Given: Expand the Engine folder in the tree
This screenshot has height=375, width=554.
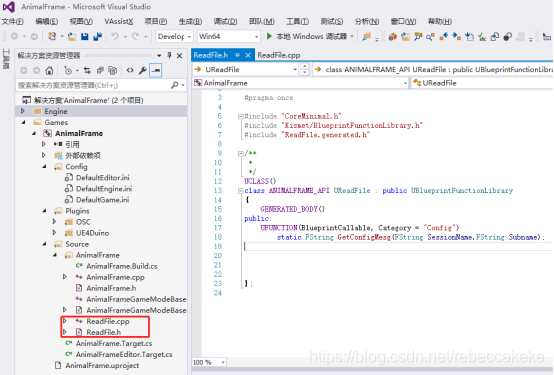Looking at the screenshot, I should [x=23, y=111].
